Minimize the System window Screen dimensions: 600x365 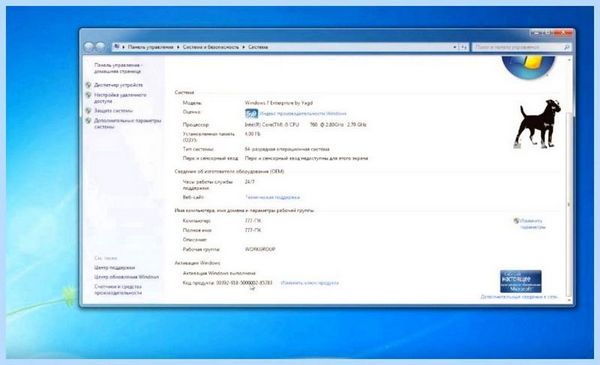535,34
